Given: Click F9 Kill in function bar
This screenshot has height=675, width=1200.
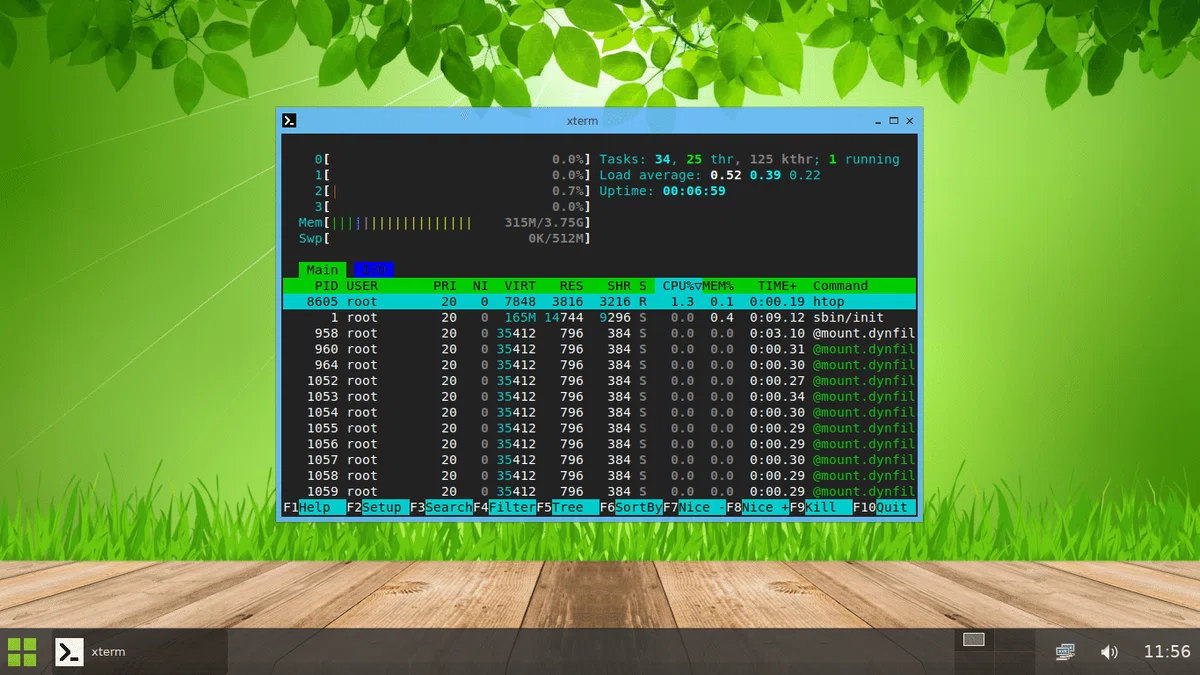Looking at the screenshot, I should coord(821,507).
